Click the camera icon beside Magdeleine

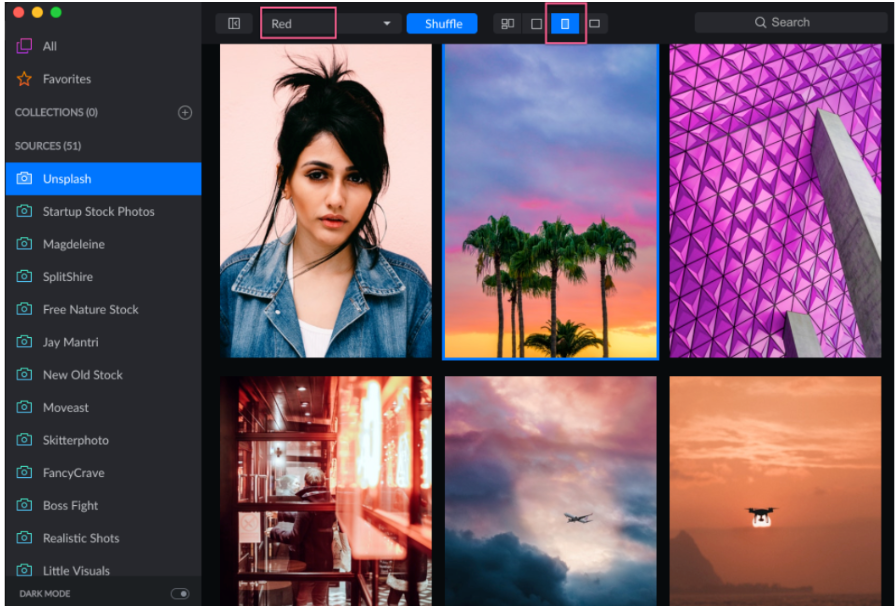tap(24, 244)
